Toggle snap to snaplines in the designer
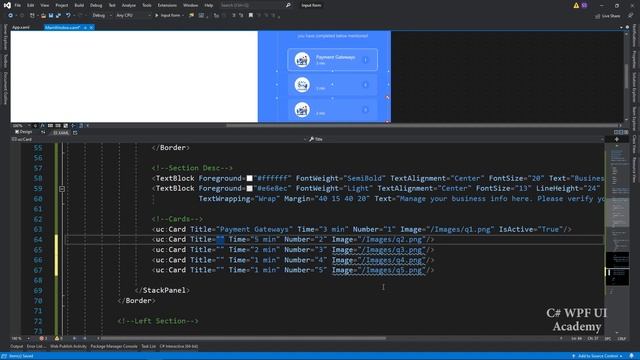640x360 pixels. pos(73,126)
